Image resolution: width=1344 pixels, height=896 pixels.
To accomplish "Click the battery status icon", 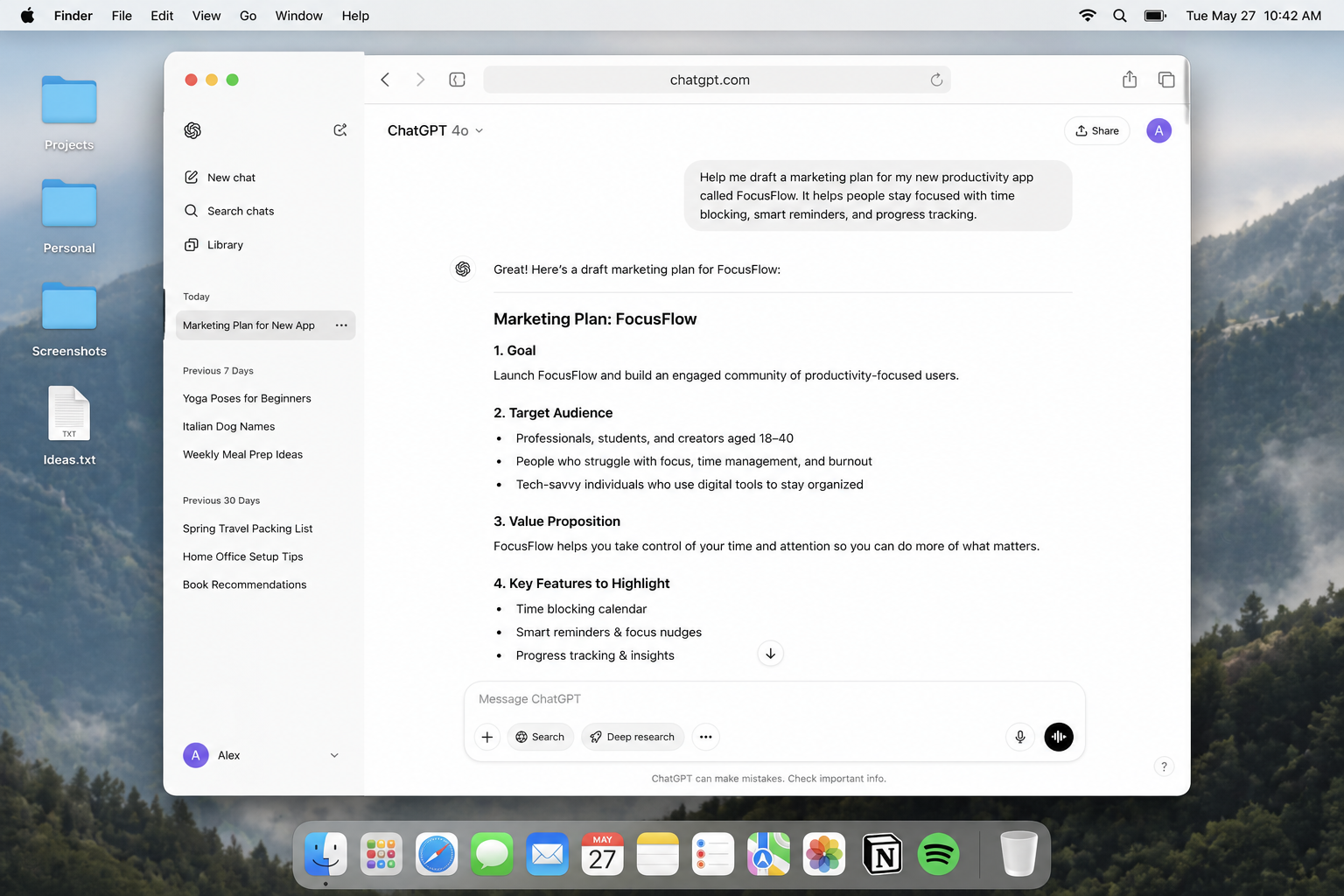I will point(1155,16).
